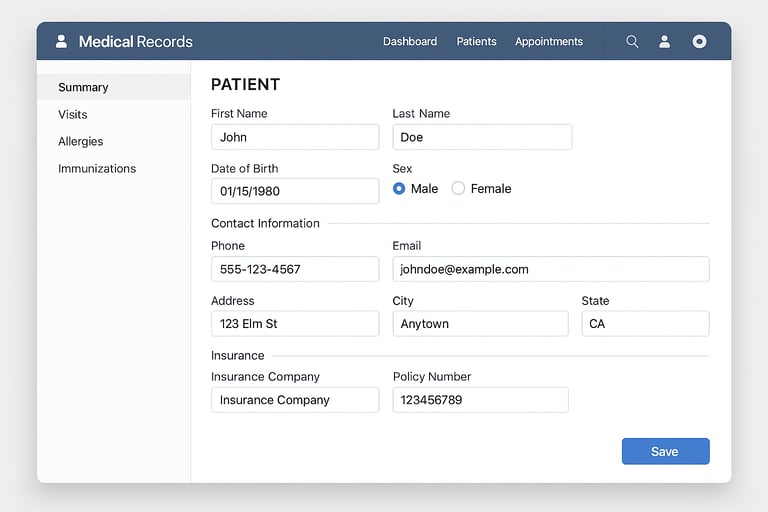Focus the First Name field containing John

tap(295, 137)
